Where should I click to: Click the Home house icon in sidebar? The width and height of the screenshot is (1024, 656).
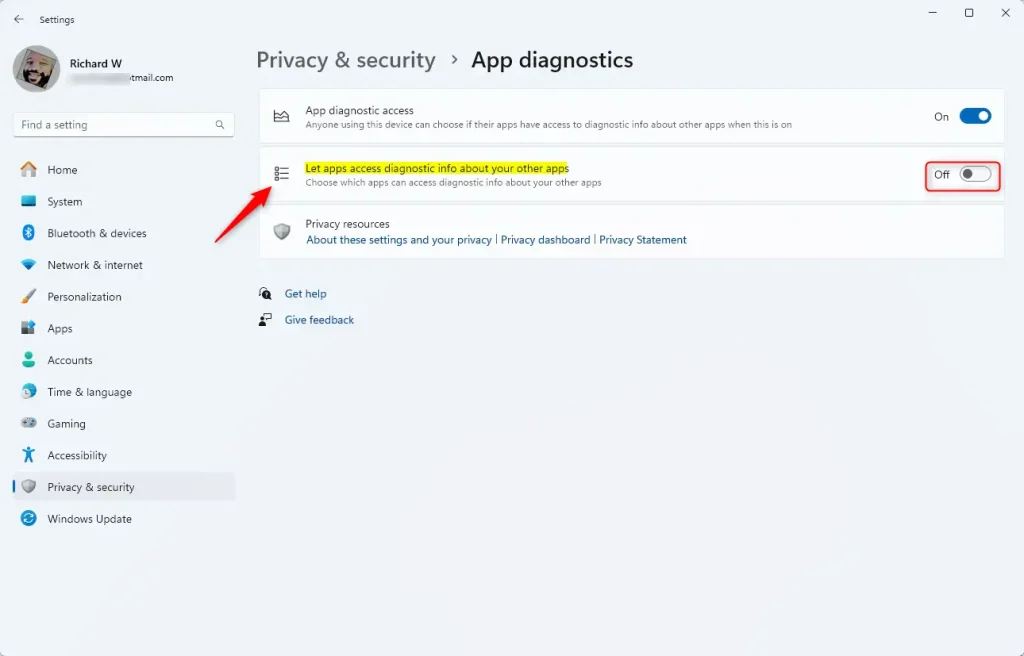pyautogui.click(x=29, y=170)
